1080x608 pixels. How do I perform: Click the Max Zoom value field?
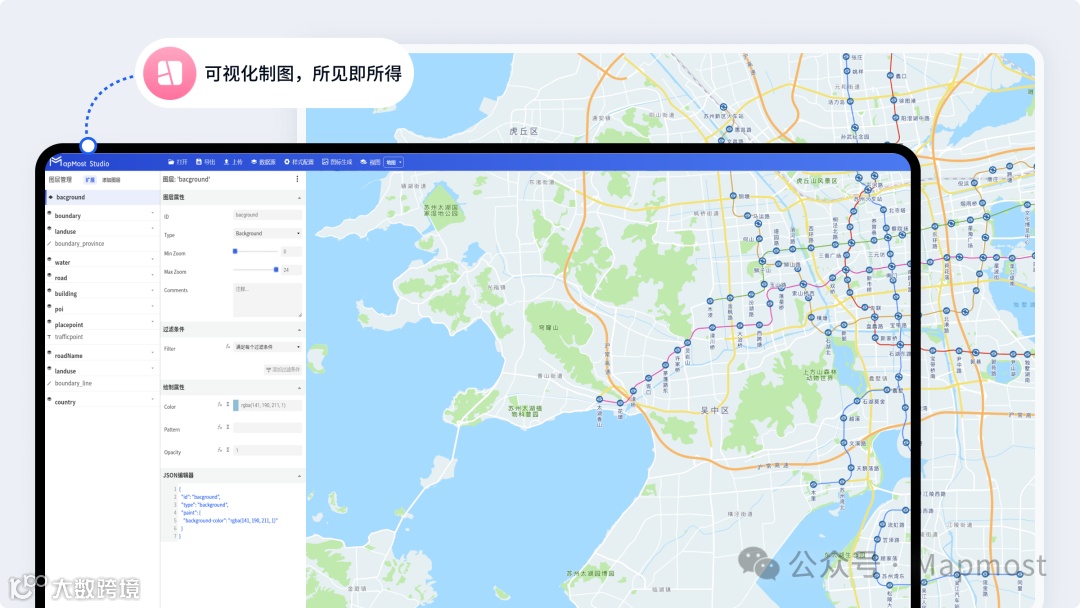coord(291,270)
